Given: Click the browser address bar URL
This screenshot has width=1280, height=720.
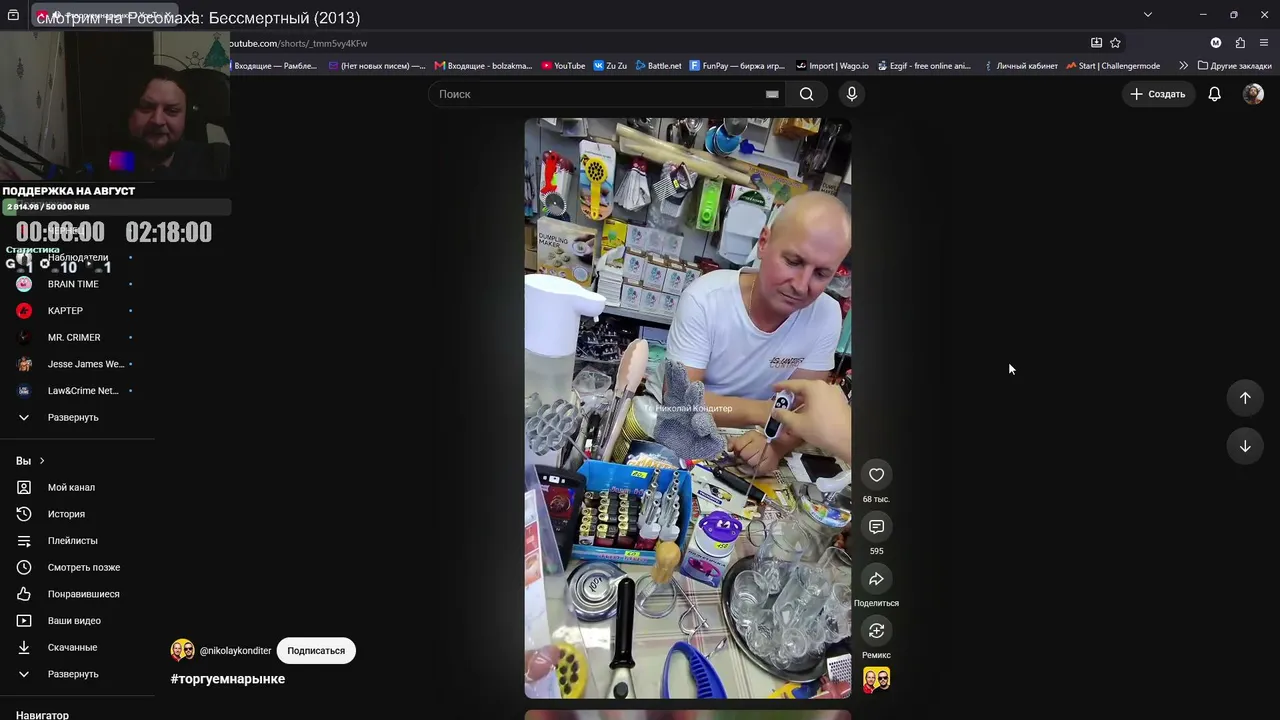Looking at the screenshot, I should pos(297,43).
